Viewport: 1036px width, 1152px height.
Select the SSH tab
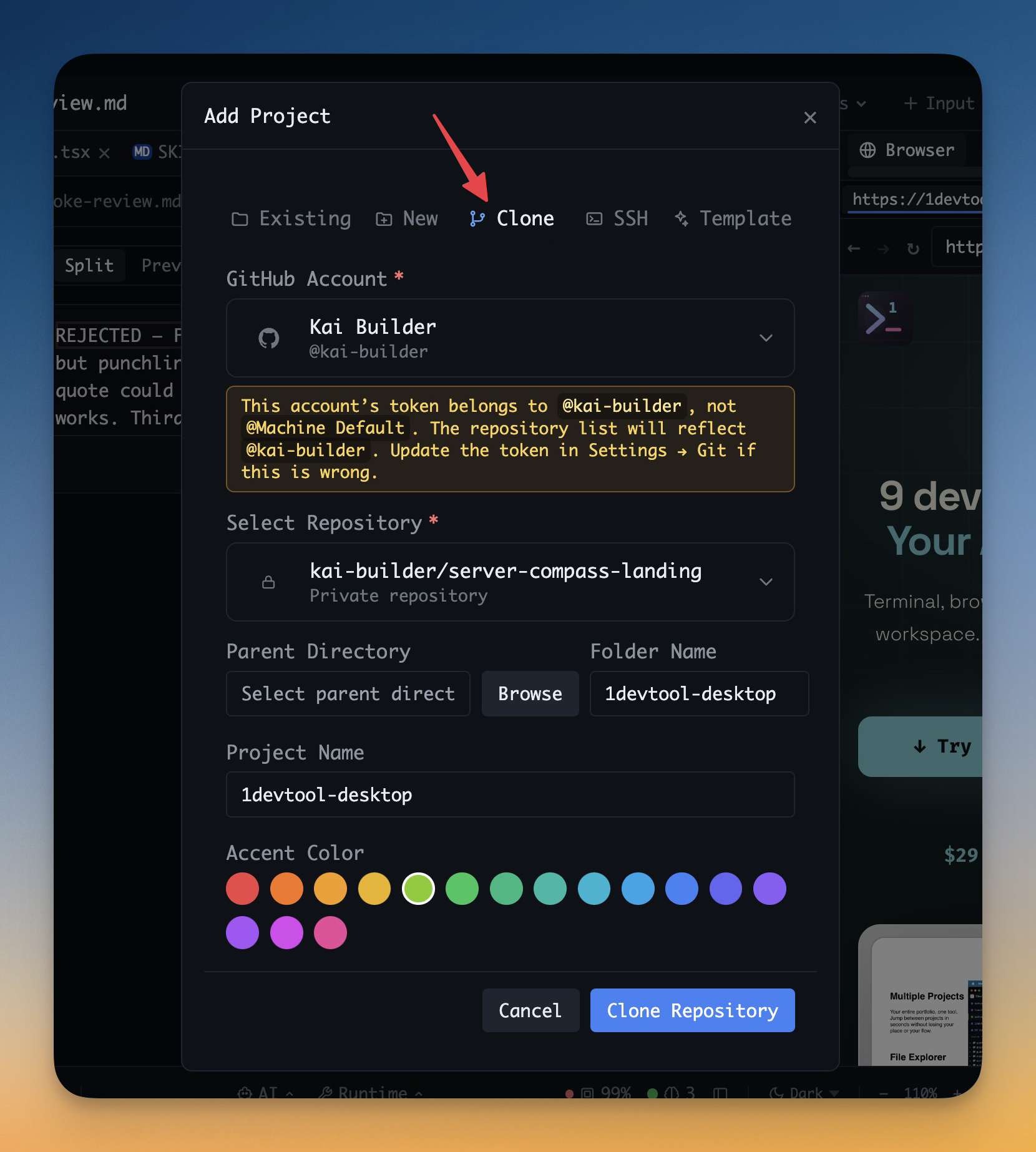point(617,218)
